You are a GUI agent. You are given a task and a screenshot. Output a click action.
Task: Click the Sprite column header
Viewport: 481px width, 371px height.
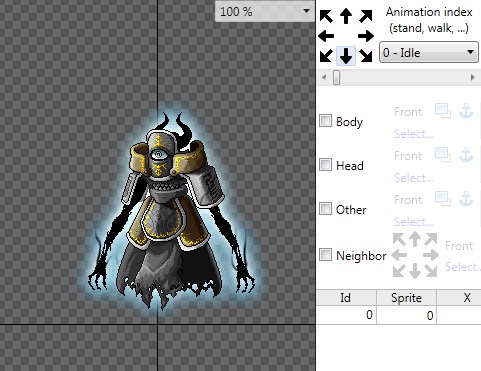coord(406,297)
